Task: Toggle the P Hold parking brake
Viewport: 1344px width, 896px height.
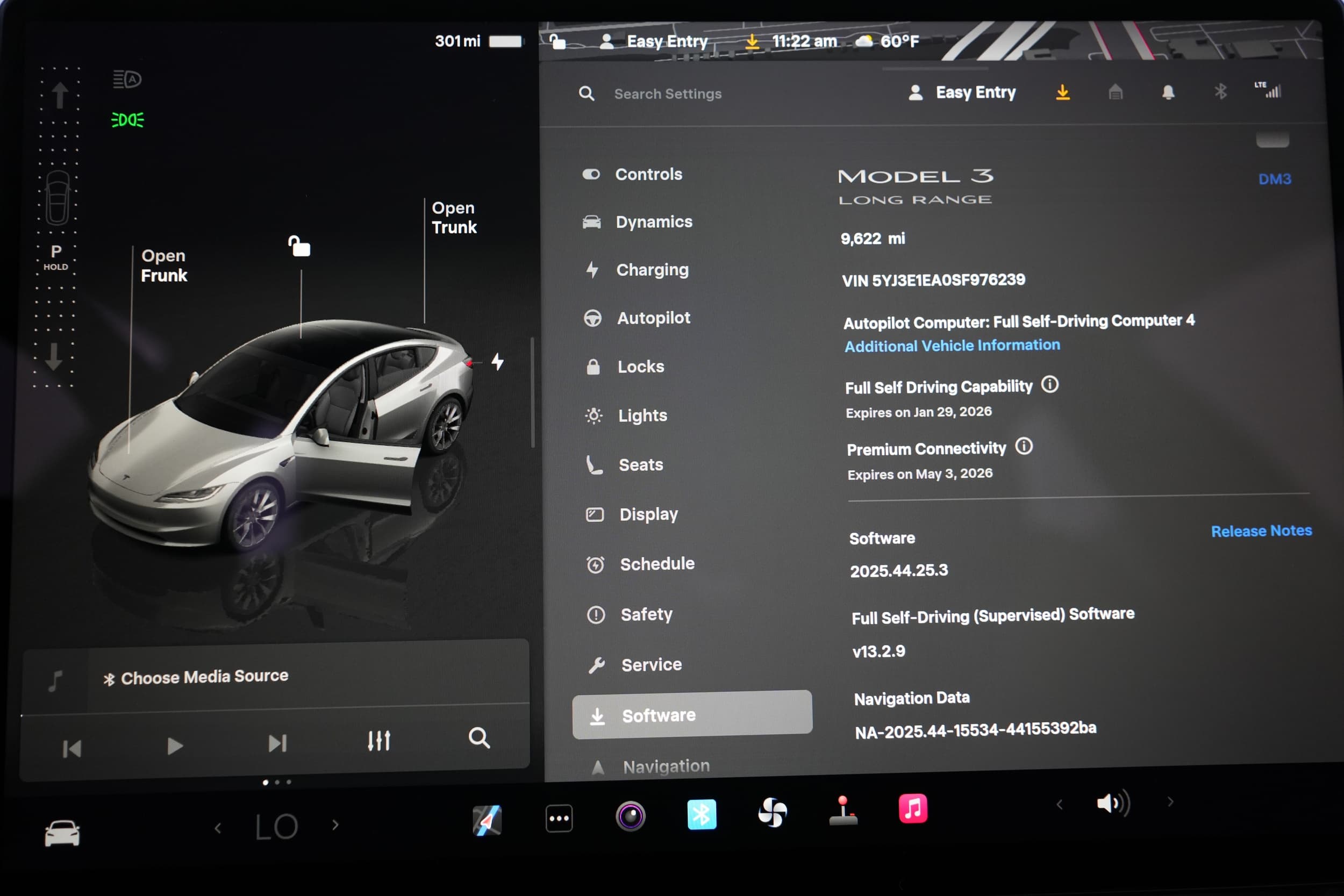Action: [55, 257]
